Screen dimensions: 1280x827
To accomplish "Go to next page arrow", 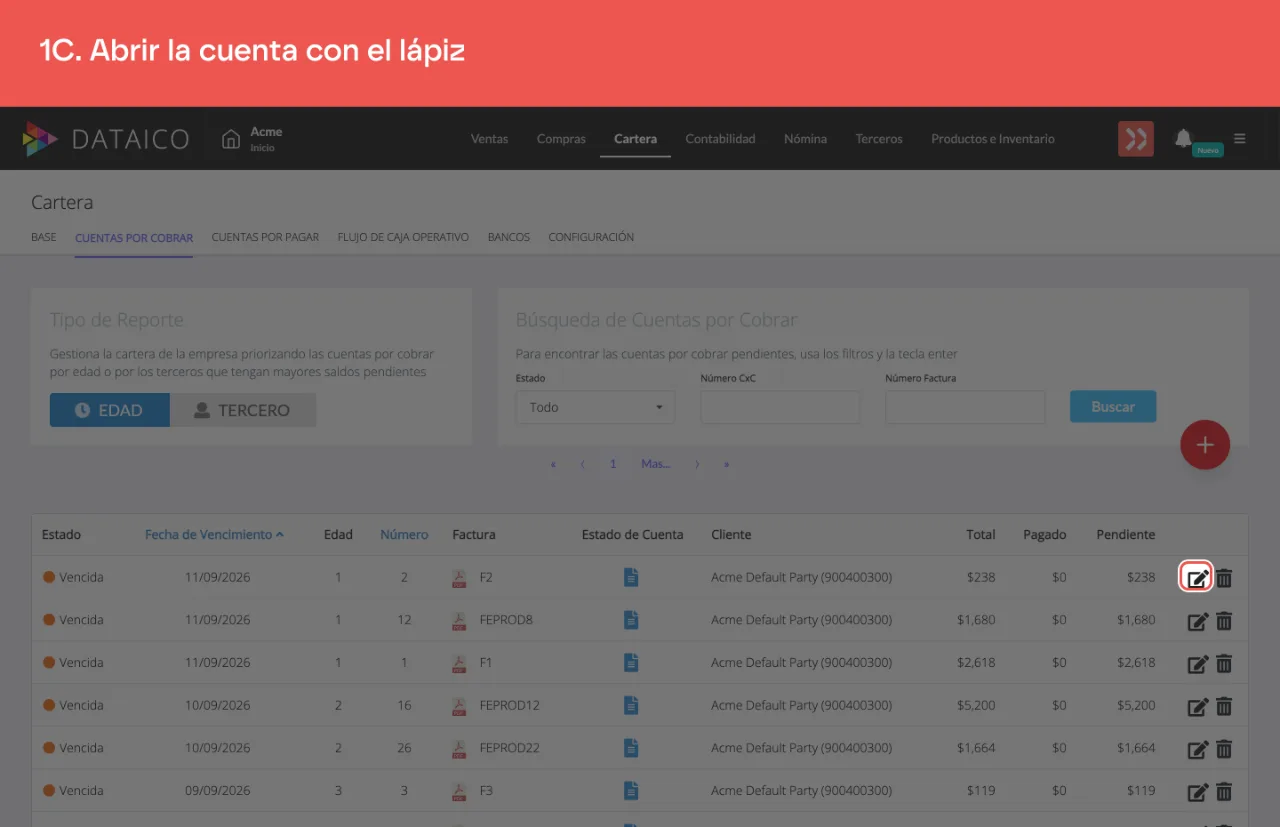I will click(x=697, y=464).
